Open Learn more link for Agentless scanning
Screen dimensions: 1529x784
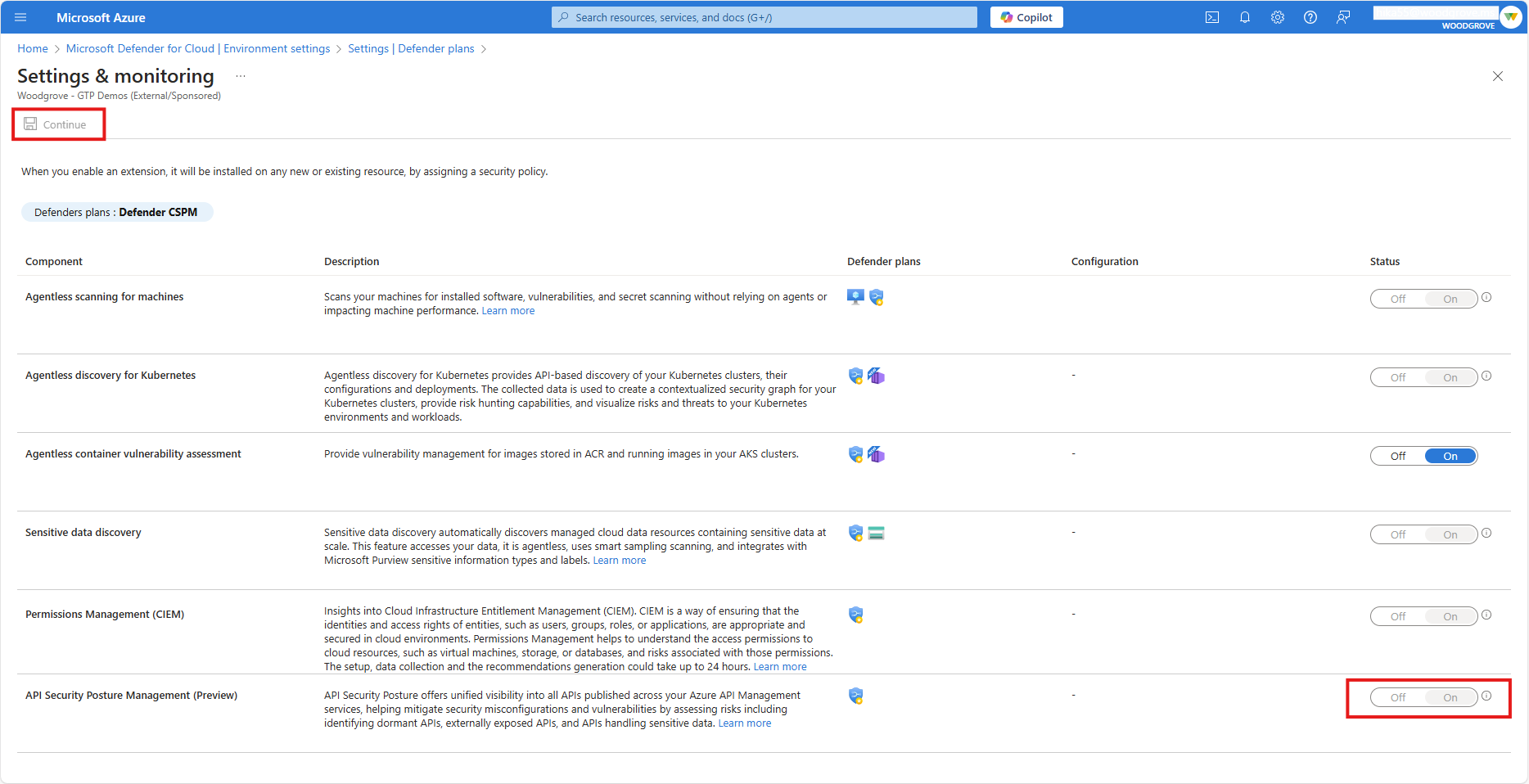coord(508,311)
